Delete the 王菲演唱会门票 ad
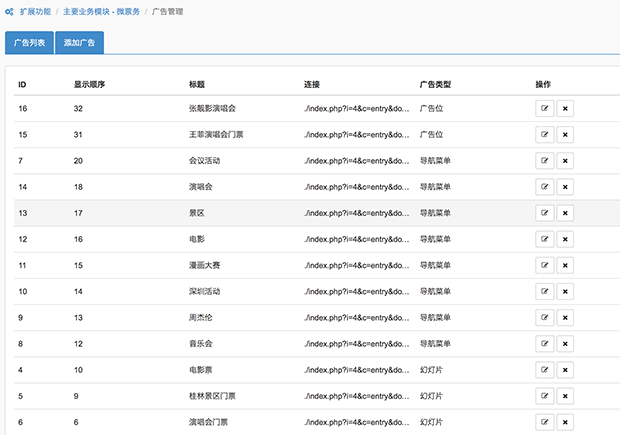 (565, 134)
